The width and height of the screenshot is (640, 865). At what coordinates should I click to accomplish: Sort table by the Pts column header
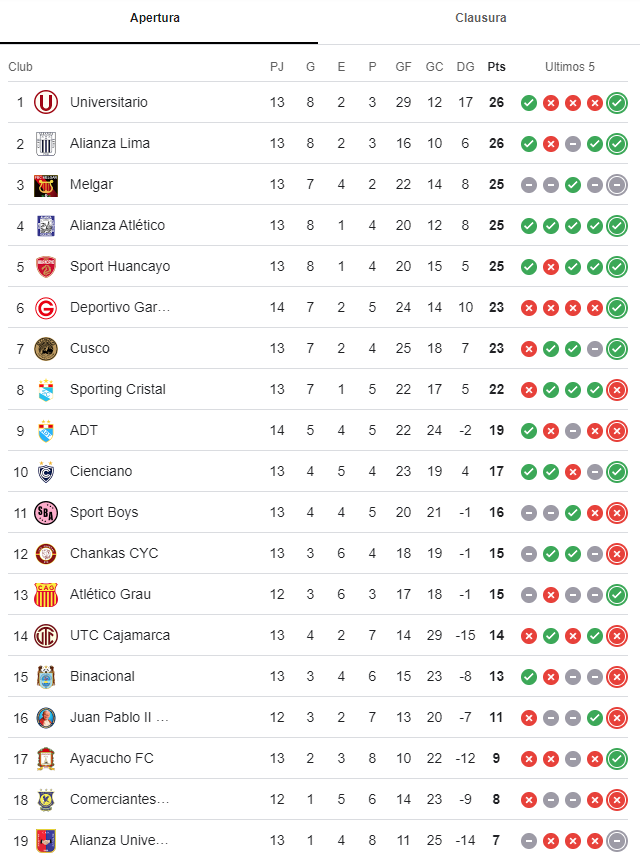pyautogui.click(x=496, y=67)
